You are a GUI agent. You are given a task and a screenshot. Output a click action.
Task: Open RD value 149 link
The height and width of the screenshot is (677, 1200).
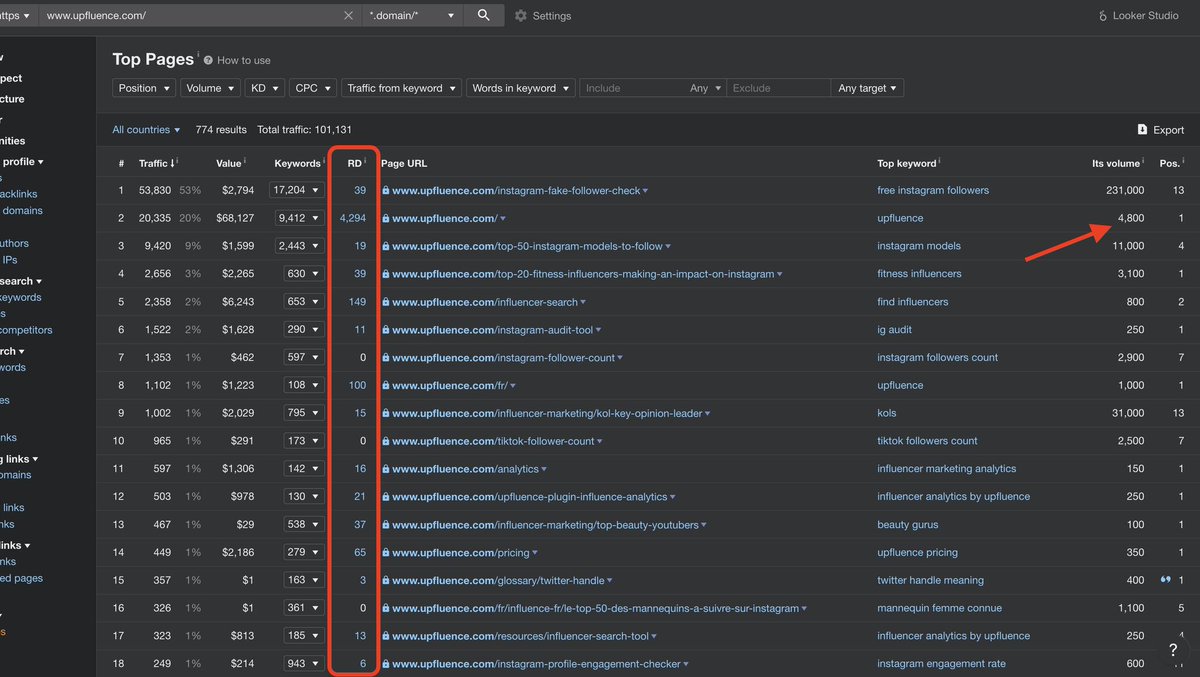tap(357, 302)
